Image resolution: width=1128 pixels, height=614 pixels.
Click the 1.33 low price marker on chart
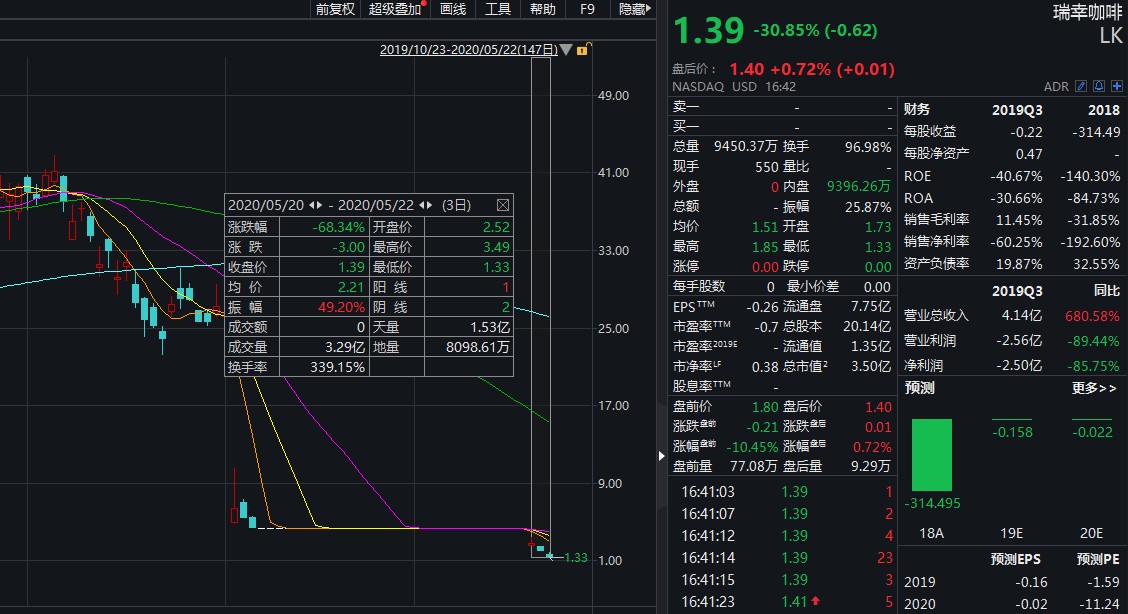click(576, 558)
